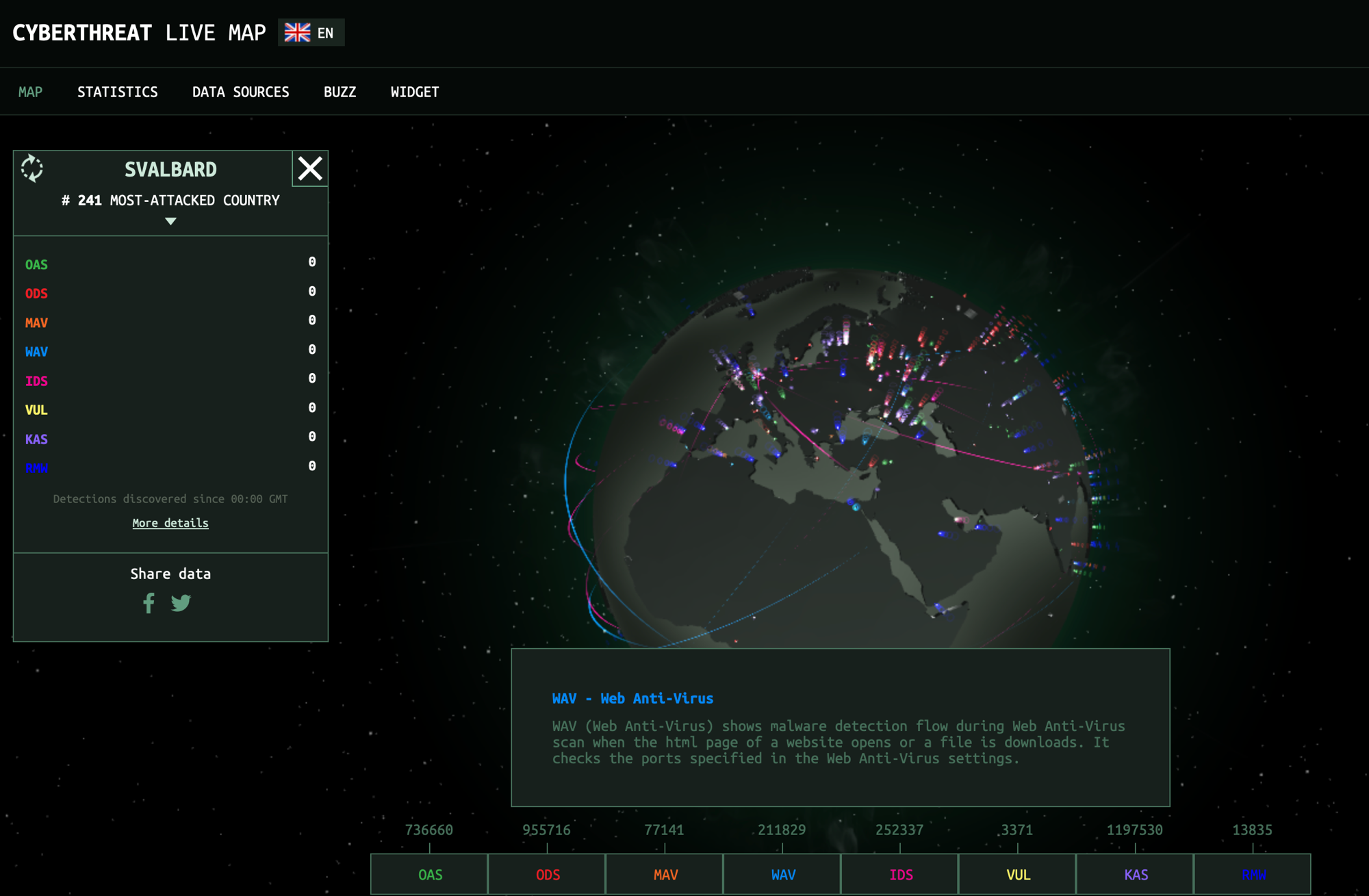Image resolution: width=1369 pixels, height=896 pixels.
Task: Open the MAP tab
Action: tap(30, 92)
